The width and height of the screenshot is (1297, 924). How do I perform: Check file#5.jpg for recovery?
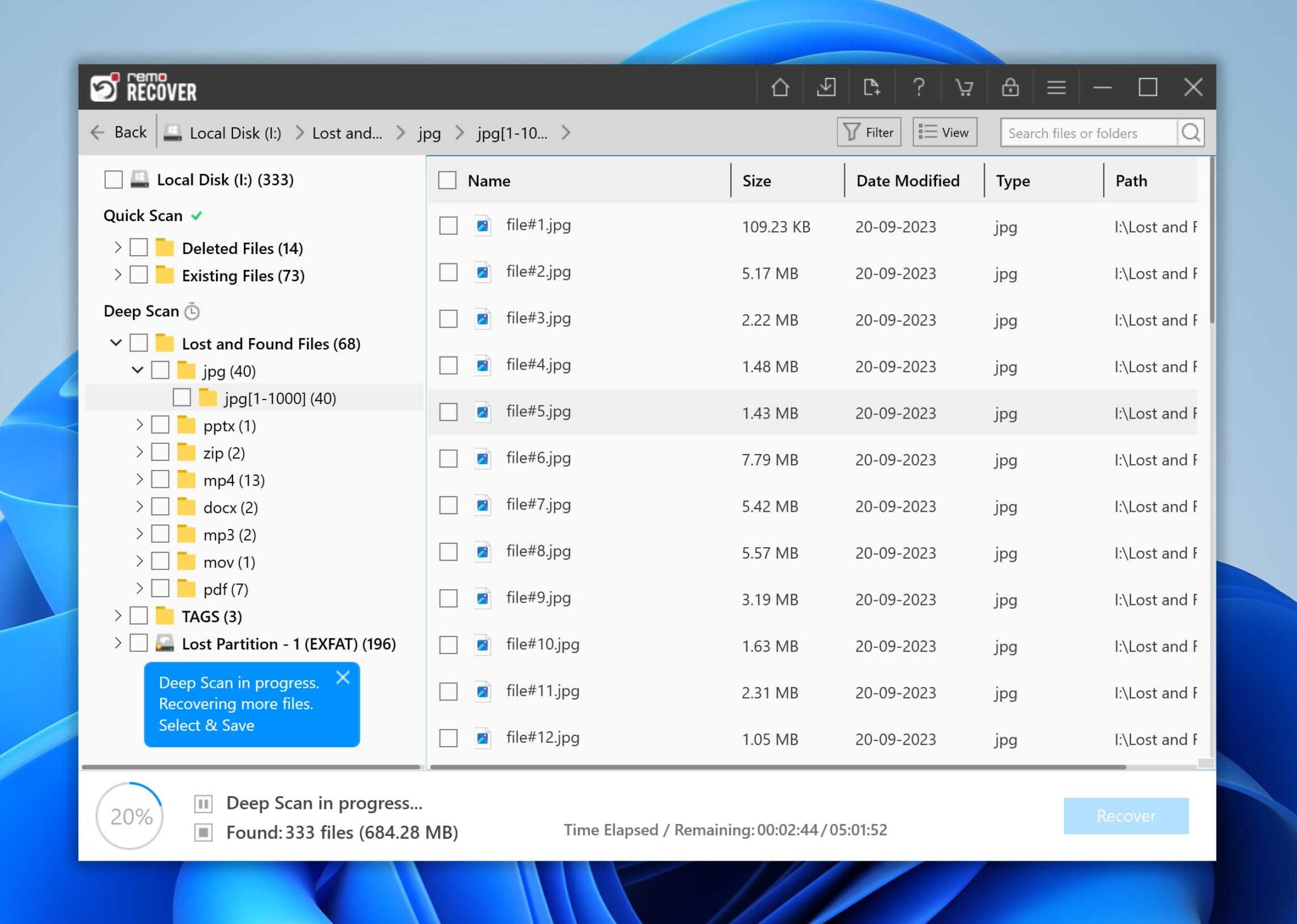[448, 412]
